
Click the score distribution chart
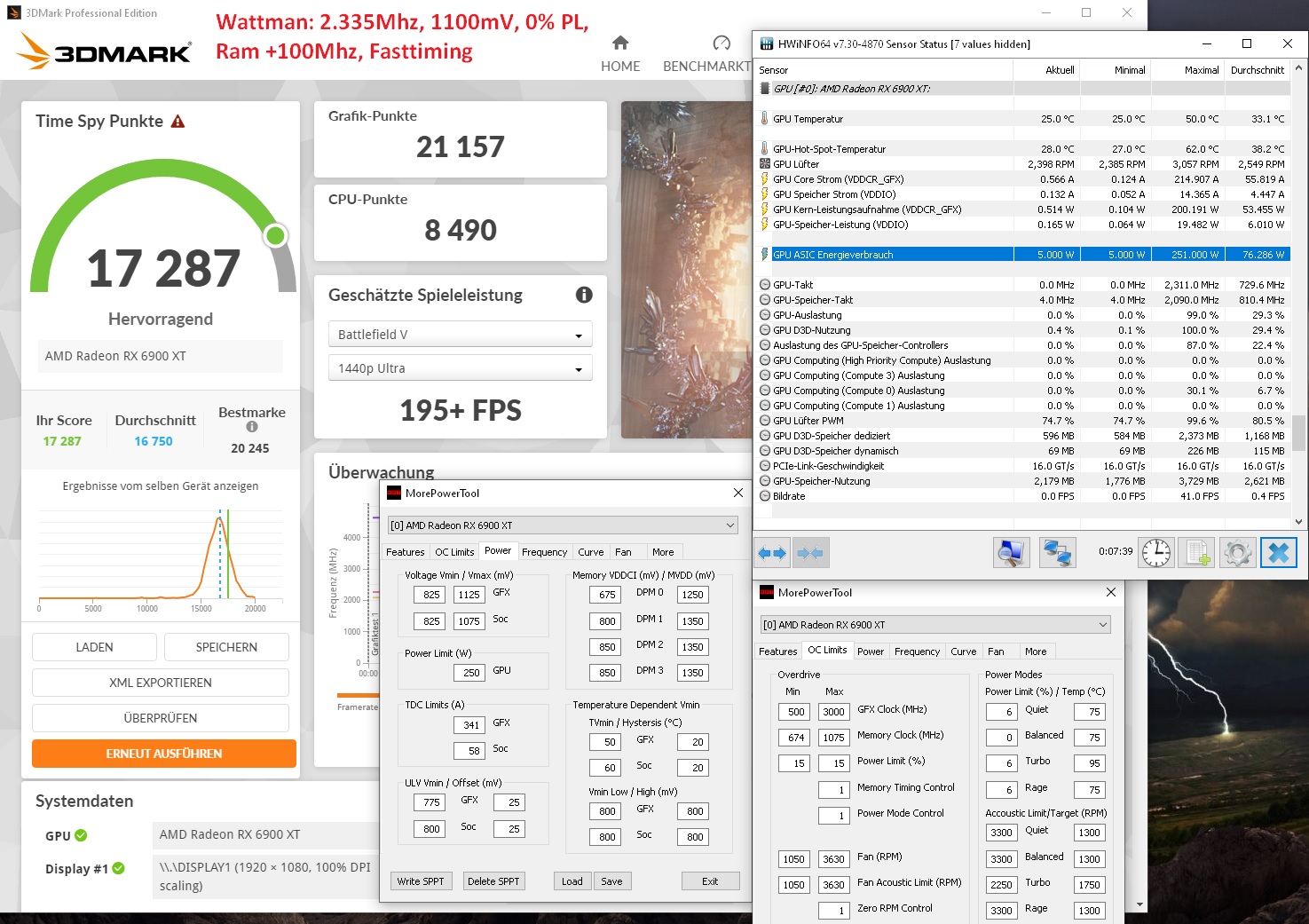coord(160,558)
